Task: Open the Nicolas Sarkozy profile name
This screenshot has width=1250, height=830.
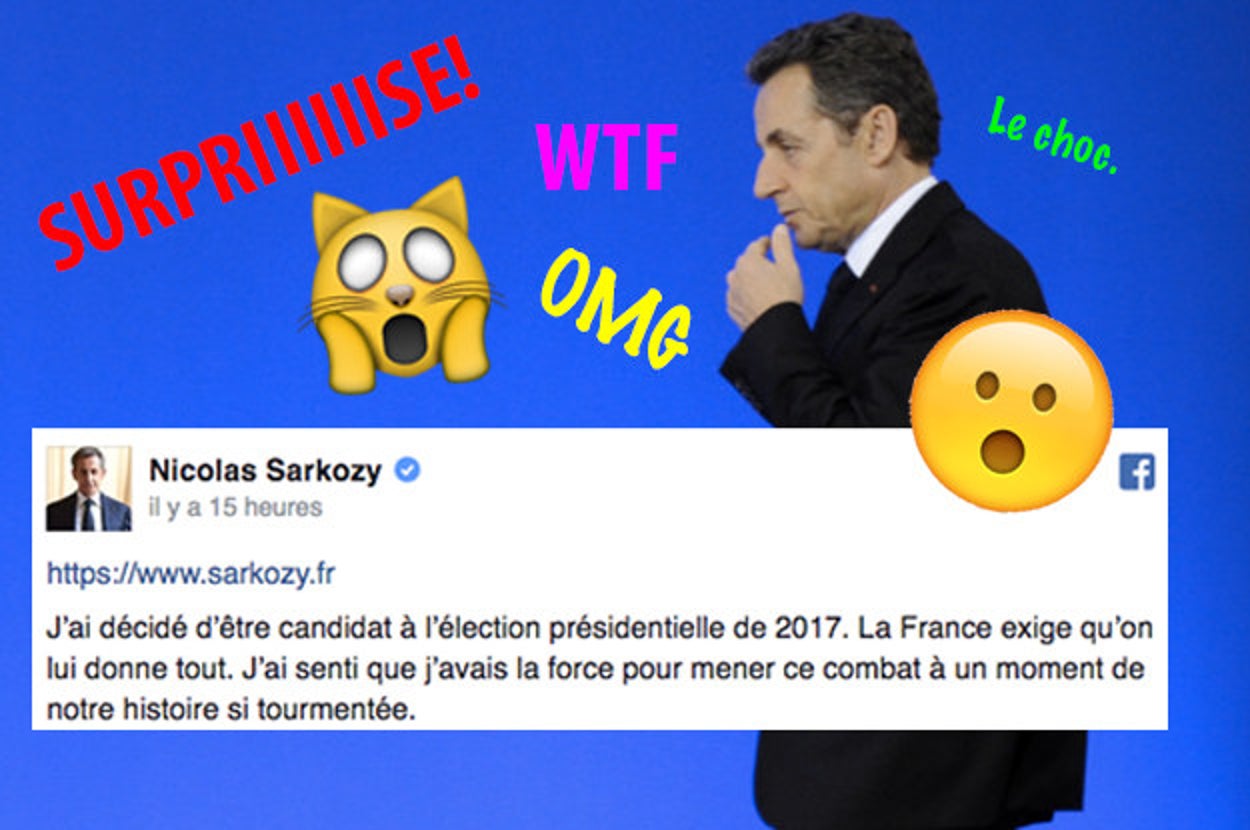Action: 265,471
